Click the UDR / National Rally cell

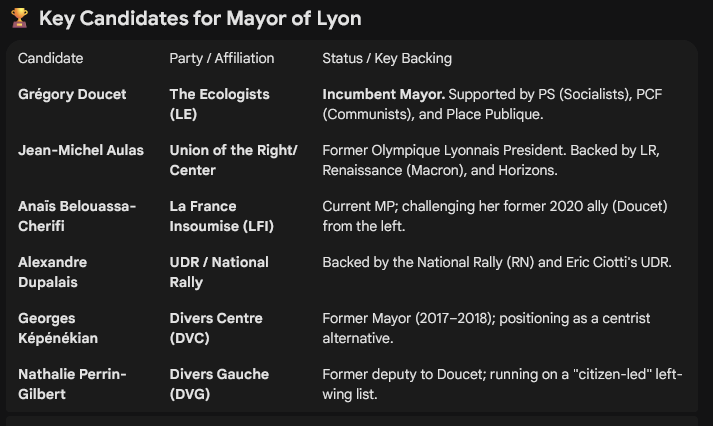219,272
